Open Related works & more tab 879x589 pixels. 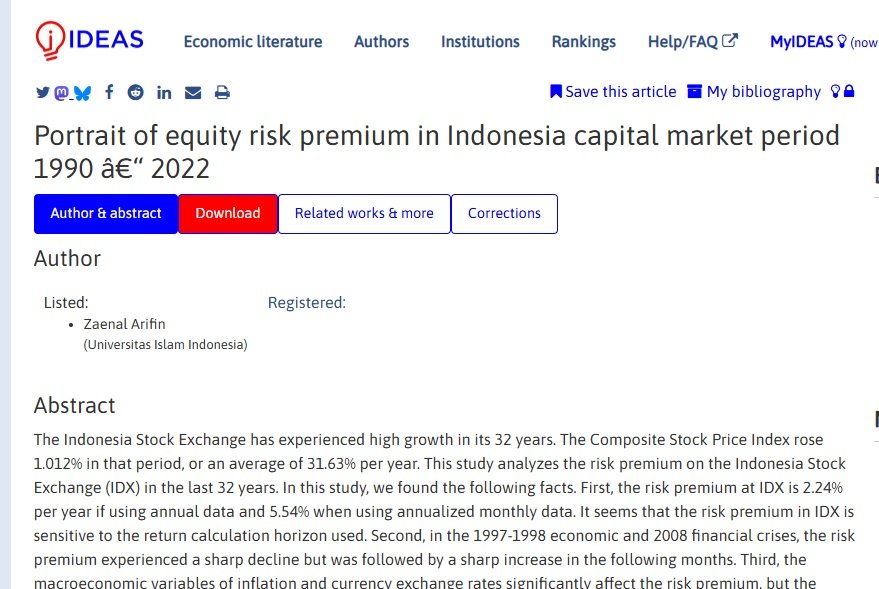tap(364, 213)
